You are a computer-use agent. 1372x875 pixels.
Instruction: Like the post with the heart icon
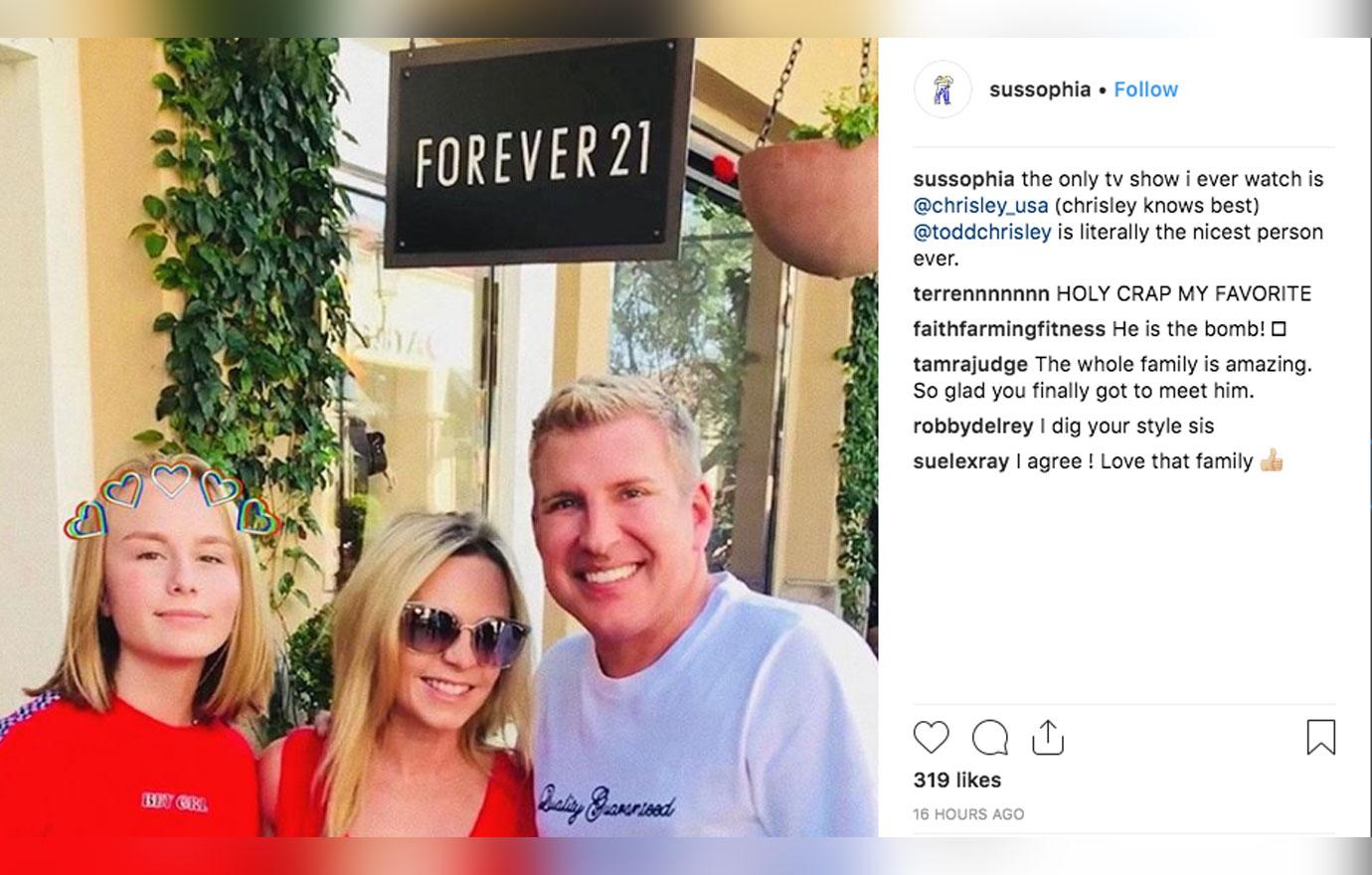click(931, 738)
